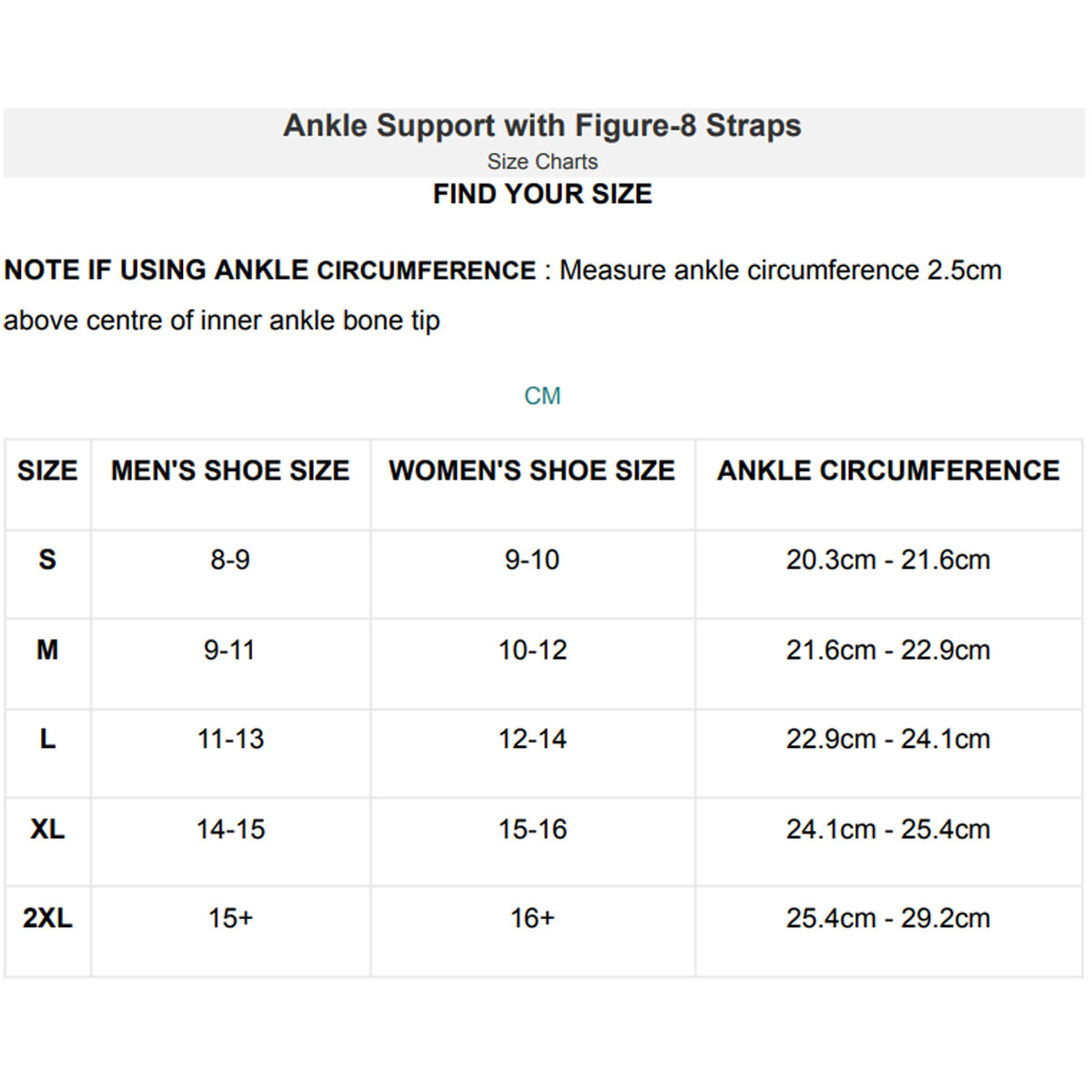Select the 'FIND YOUR SIZE' heading
Viewport: 1092px width, 1092px height.
pyautogui.click(x=542, y=194)
